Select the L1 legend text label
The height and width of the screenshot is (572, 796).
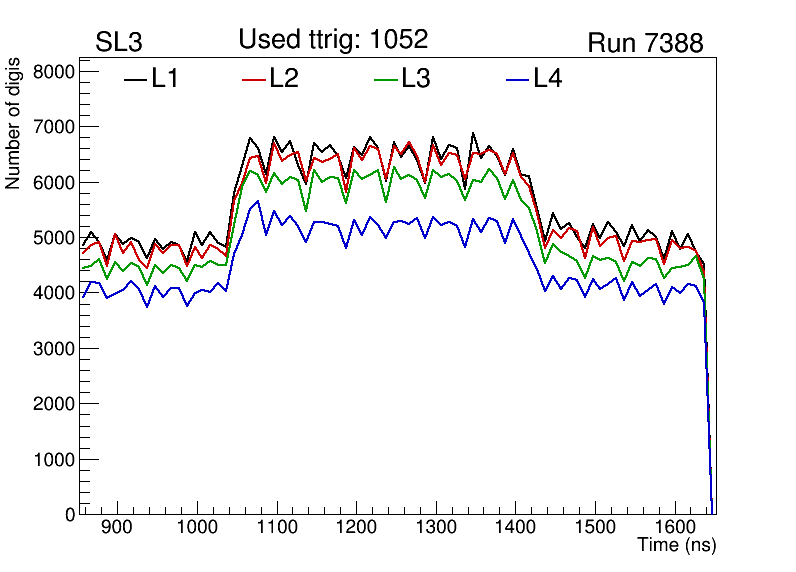(165, 79)
